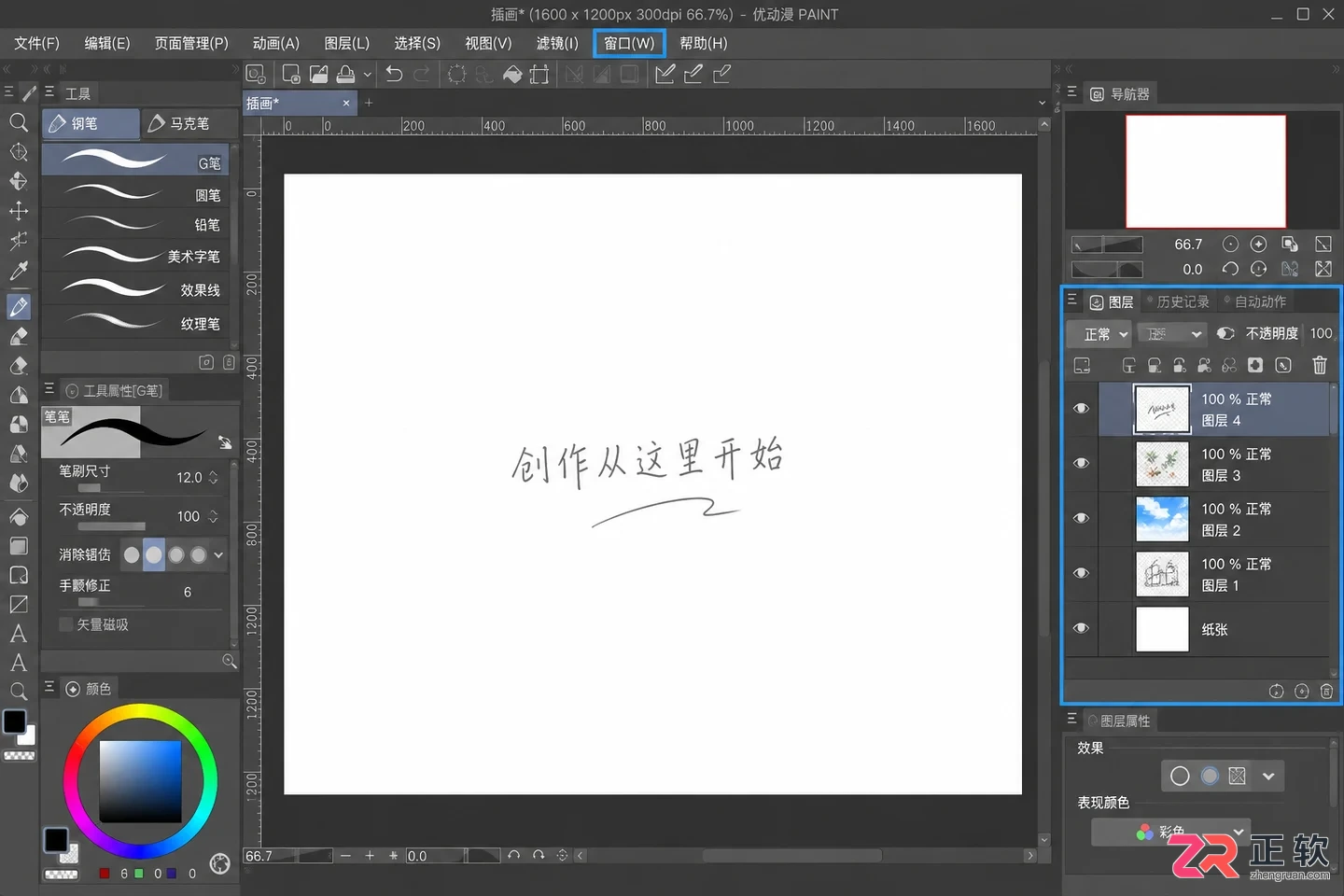Open the dropdown arrow beside the save icon
Screen dimensions: 1344x896
tap(368, 74)
